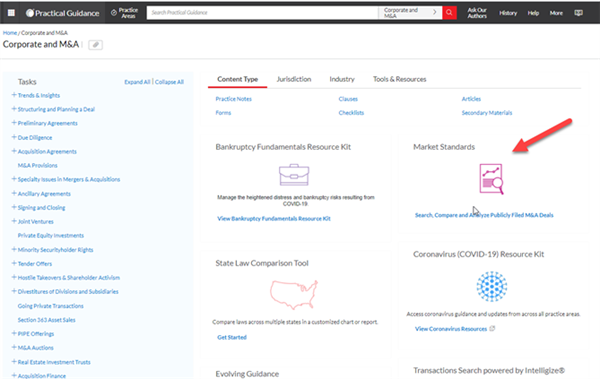Open the Market Standards chart icon
Viewport: 600px width, 379px height.
491,179
